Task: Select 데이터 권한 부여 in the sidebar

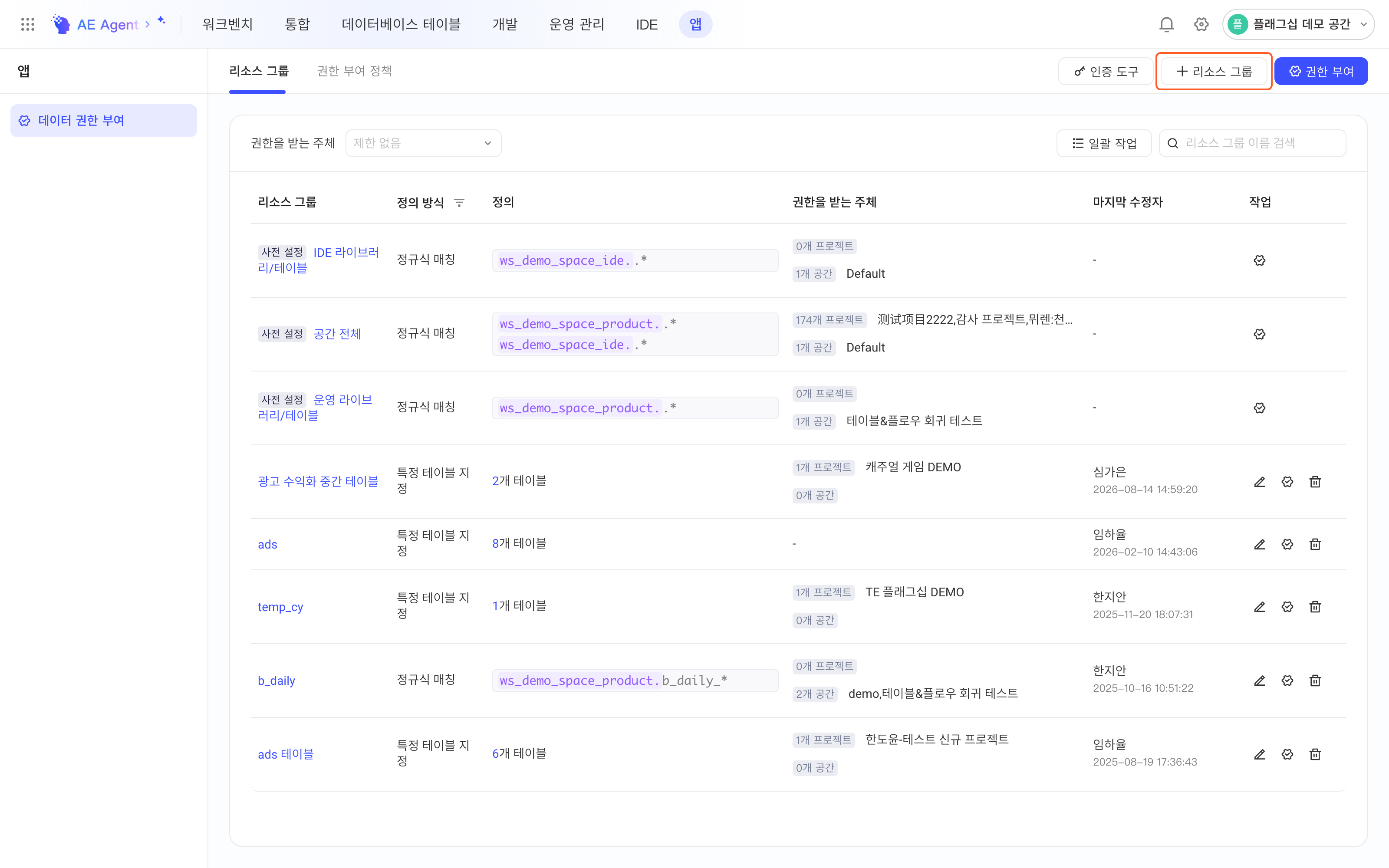Action: coord(103,121)
